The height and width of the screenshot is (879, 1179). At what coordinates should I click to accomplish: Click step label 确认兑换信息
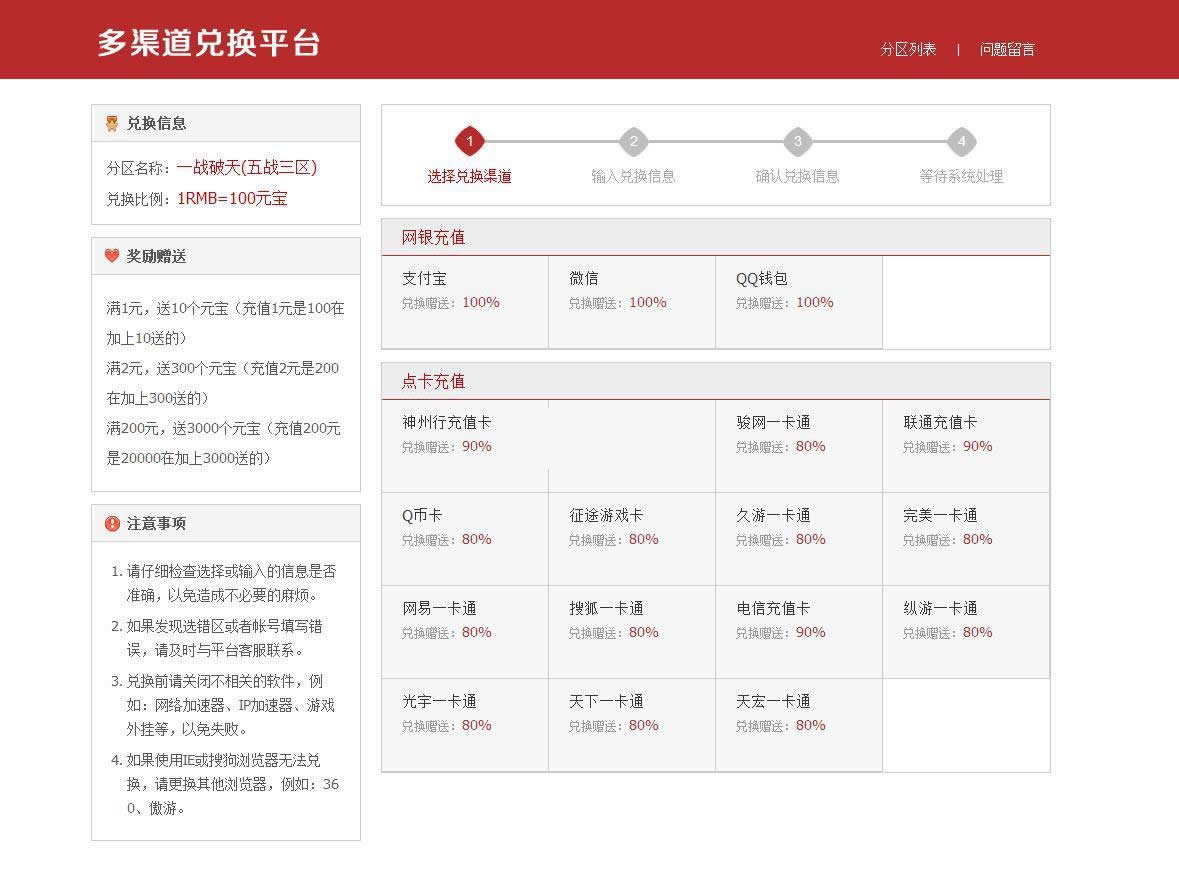click(x=798, y=177)
